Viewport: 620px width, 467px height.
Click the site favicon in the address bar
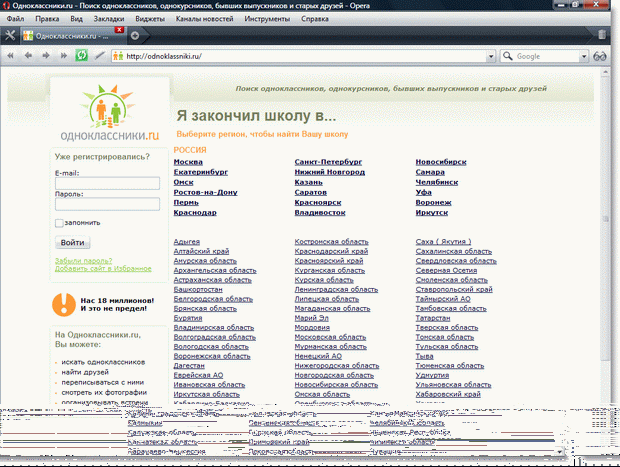(118, 56)
